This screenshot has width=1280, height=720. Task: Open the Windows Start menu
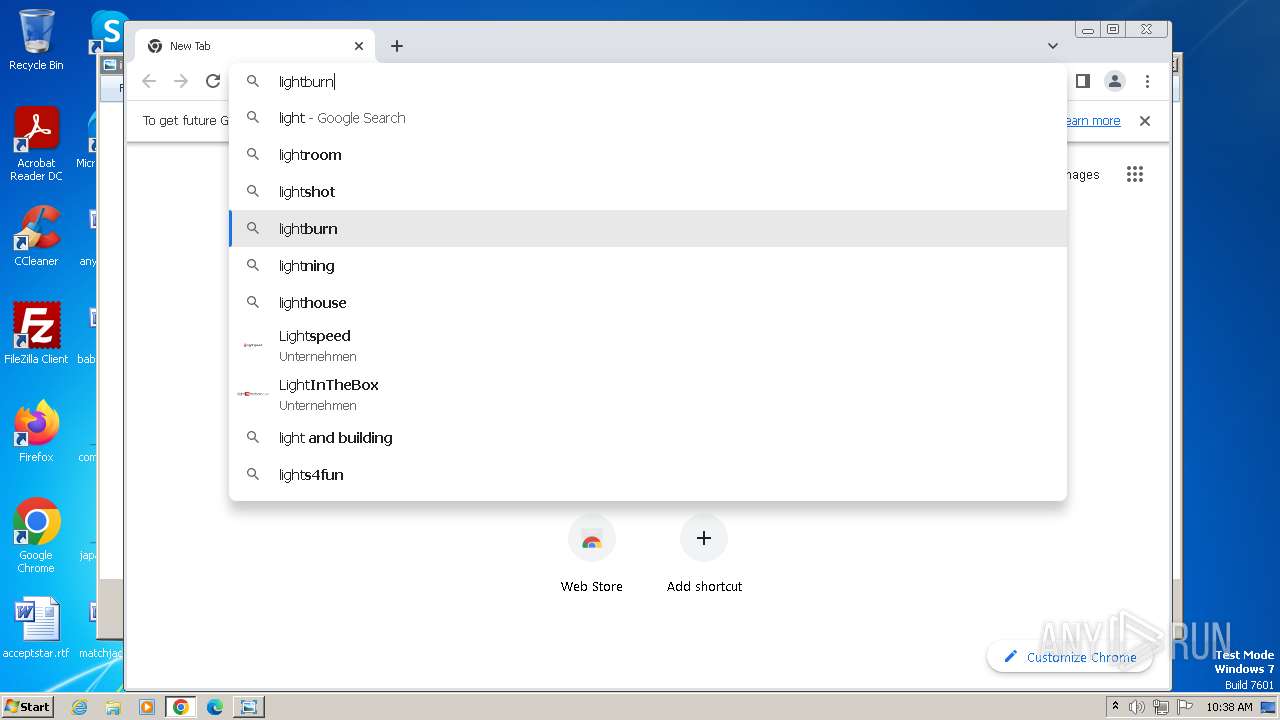coord(27,706)
